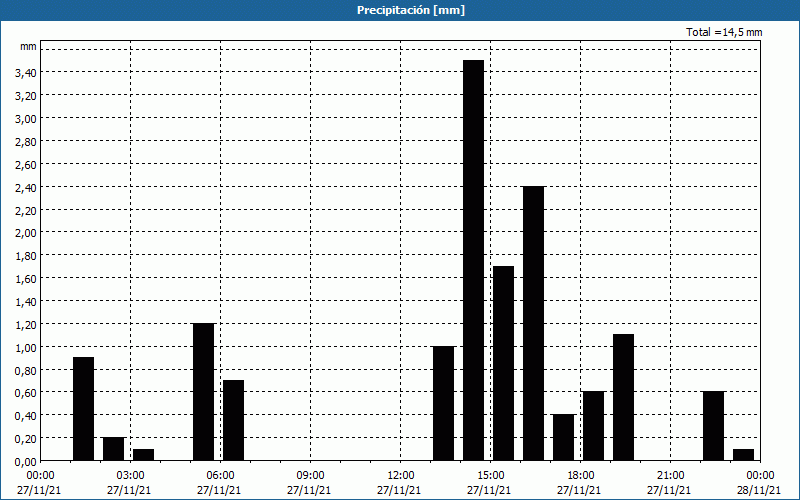Select the 1,80 y-axis label
The width and height of the screenshot is (800, 500).
(x=26, y=256)
